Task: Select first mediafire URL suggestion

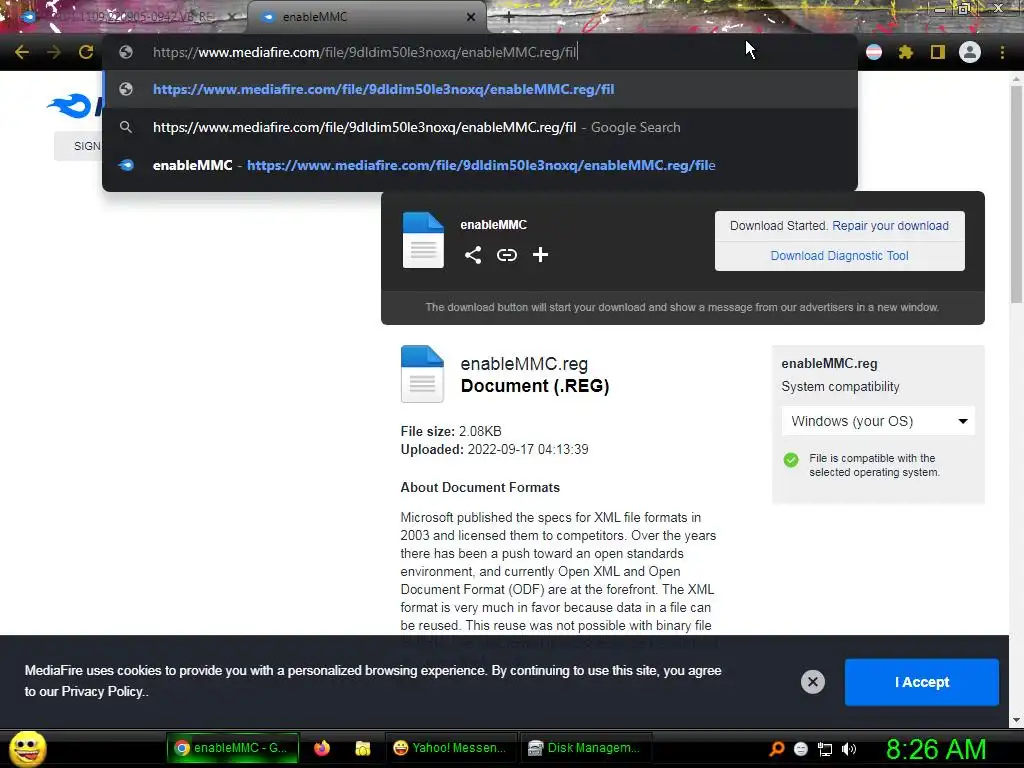Action: click(x=480, y=89)
